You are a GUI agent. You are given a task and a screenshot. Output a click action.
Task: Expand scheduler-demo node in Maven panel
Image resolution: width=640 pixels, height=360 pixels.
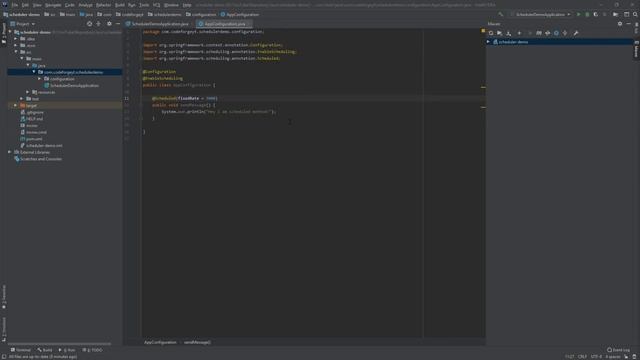489,42
